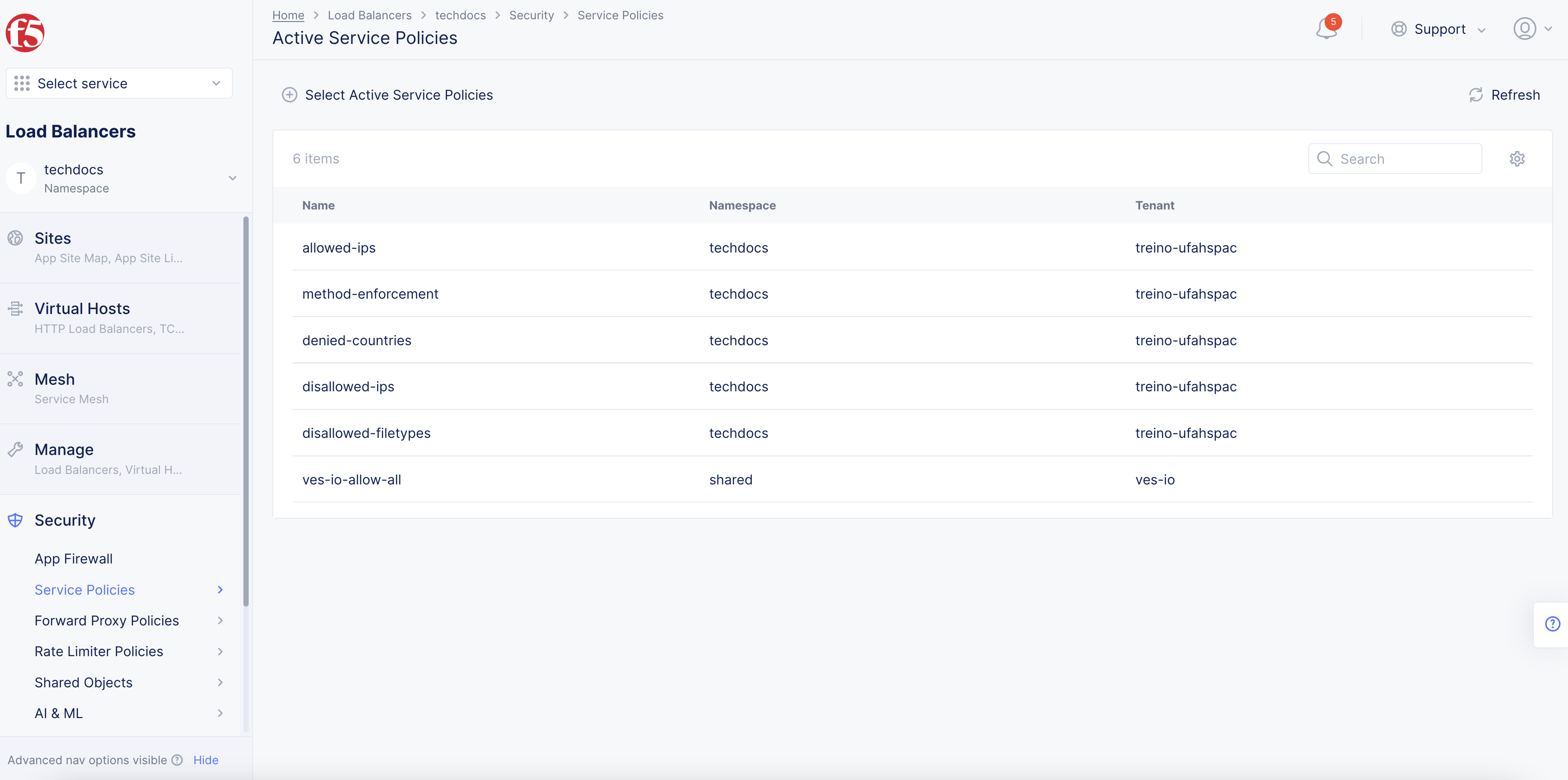
Task: Hide the advanced nav options
Action: click(206, 760)
